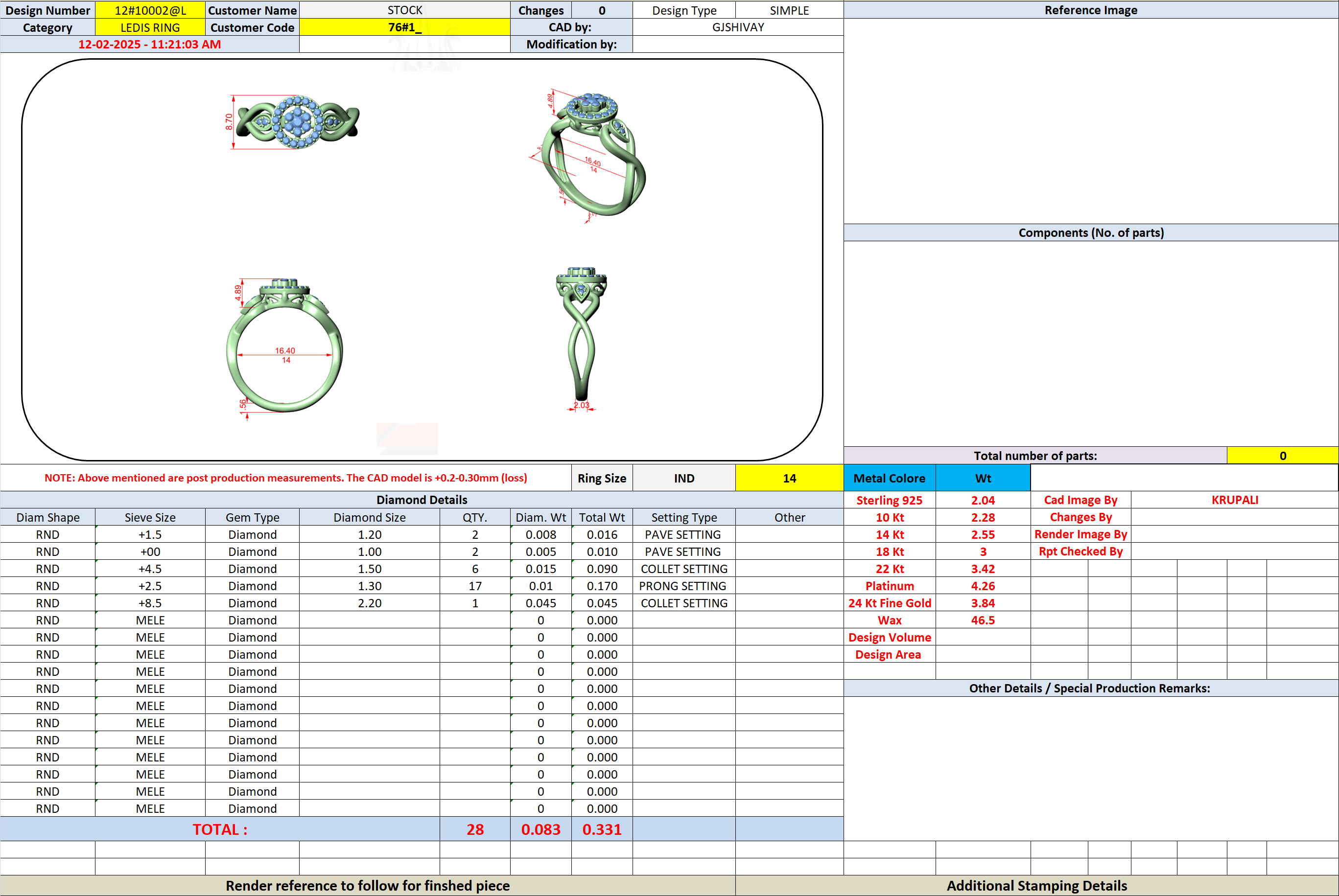Click the empty Modification by value cell

pos(738,45)
